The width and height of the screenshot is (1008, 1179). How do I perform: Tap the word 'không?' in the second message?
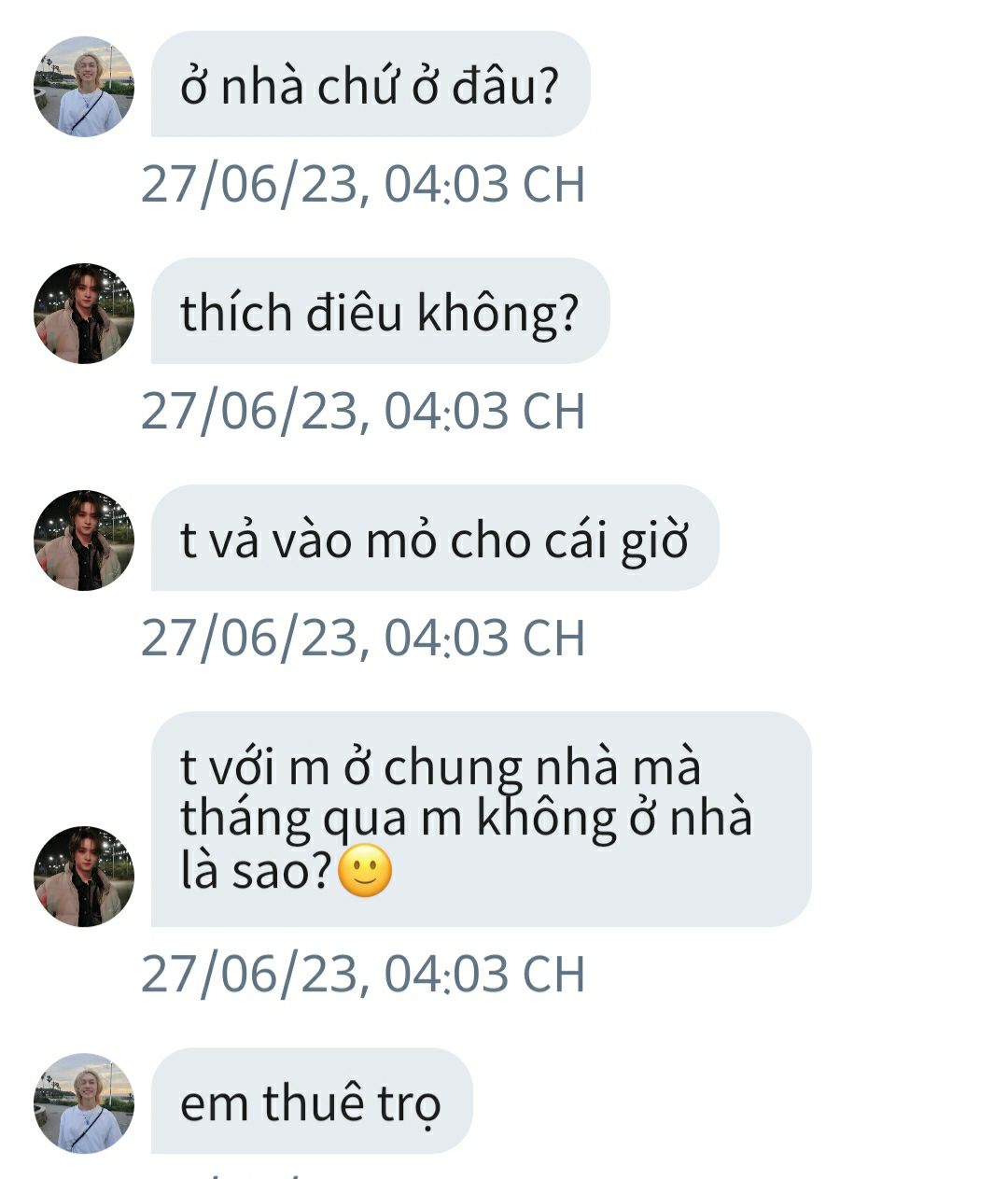point(497,314)
